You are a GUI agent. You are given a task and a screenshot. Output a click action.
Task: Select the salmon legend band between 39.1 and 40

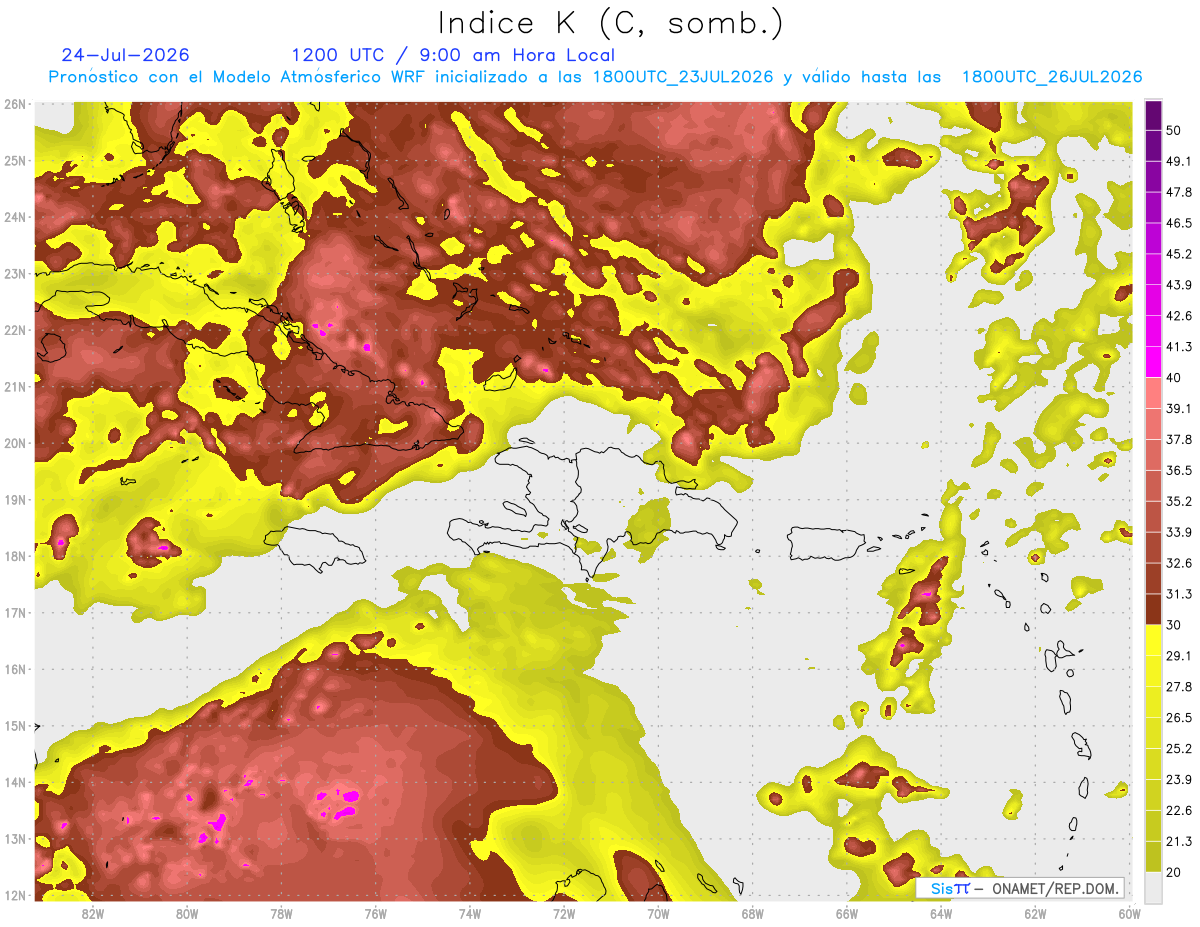pos(1153,393)
